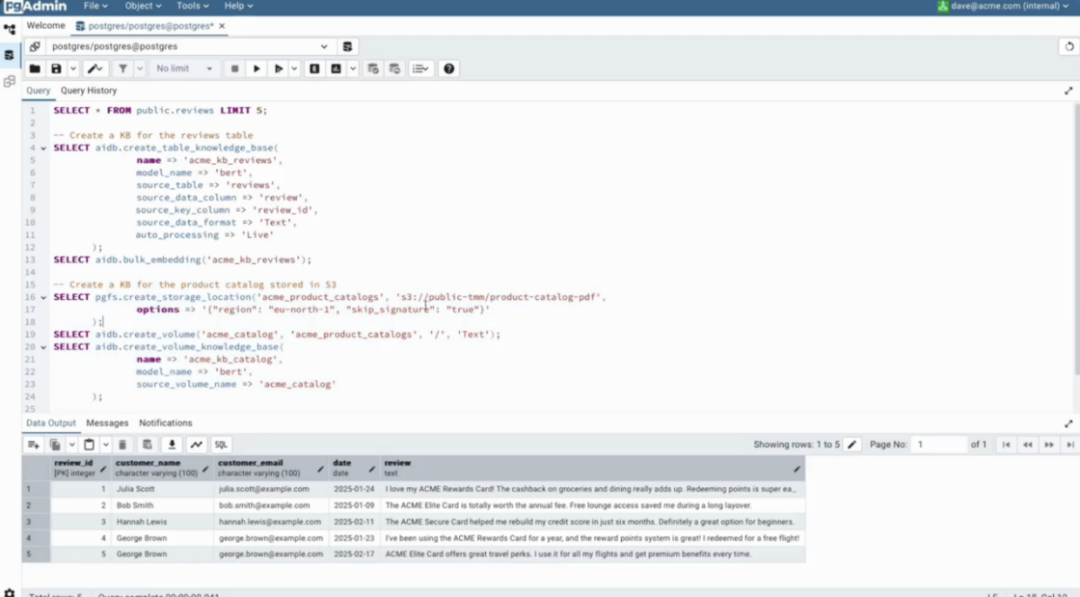This screenshot has width=1080, height=597.
Task: Execute the query with play button
Action: click(256, 69)
